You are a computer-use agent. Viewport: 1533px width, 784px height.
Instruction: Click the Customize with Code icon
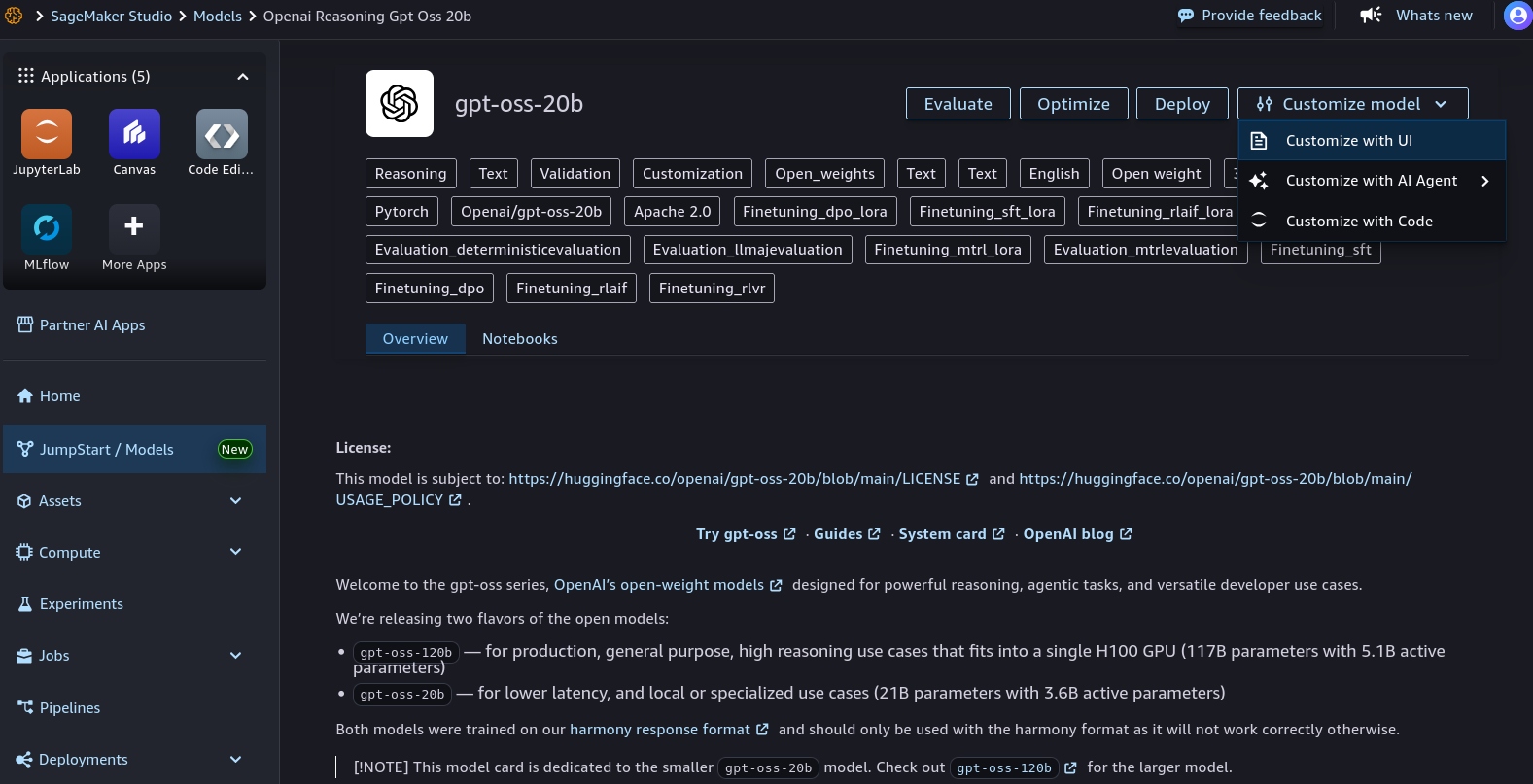1259,221
